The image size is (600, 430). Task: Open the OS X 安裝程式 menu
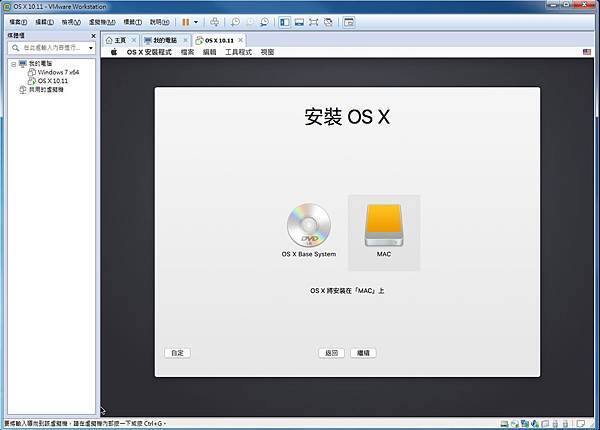tap(149, 52)
